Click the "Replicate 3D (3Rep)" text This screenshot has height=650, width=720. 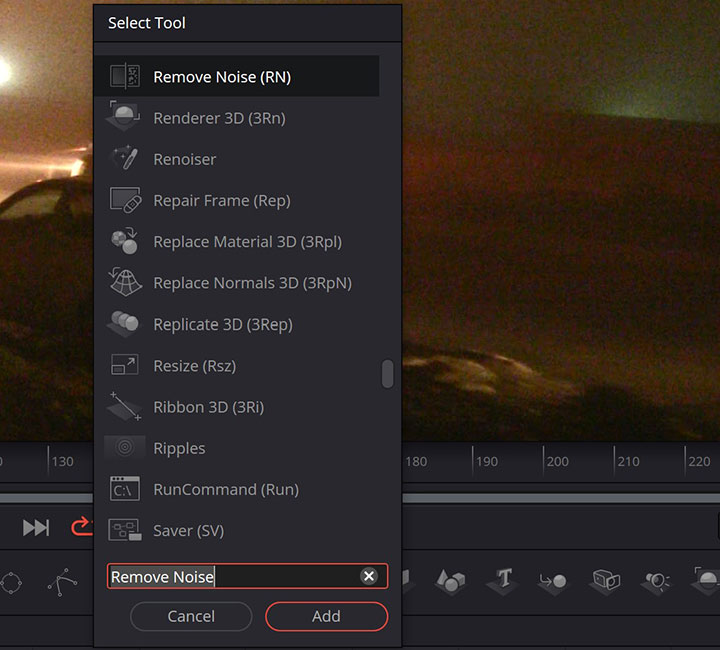pyautogui.click(x=223, y=325)
